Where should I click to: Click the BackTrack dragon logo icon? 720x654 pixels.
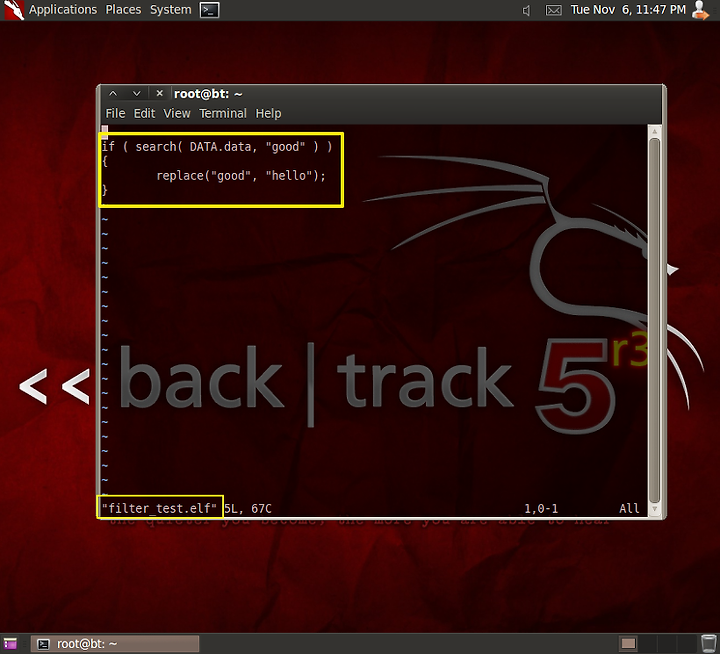pos(14,10)
